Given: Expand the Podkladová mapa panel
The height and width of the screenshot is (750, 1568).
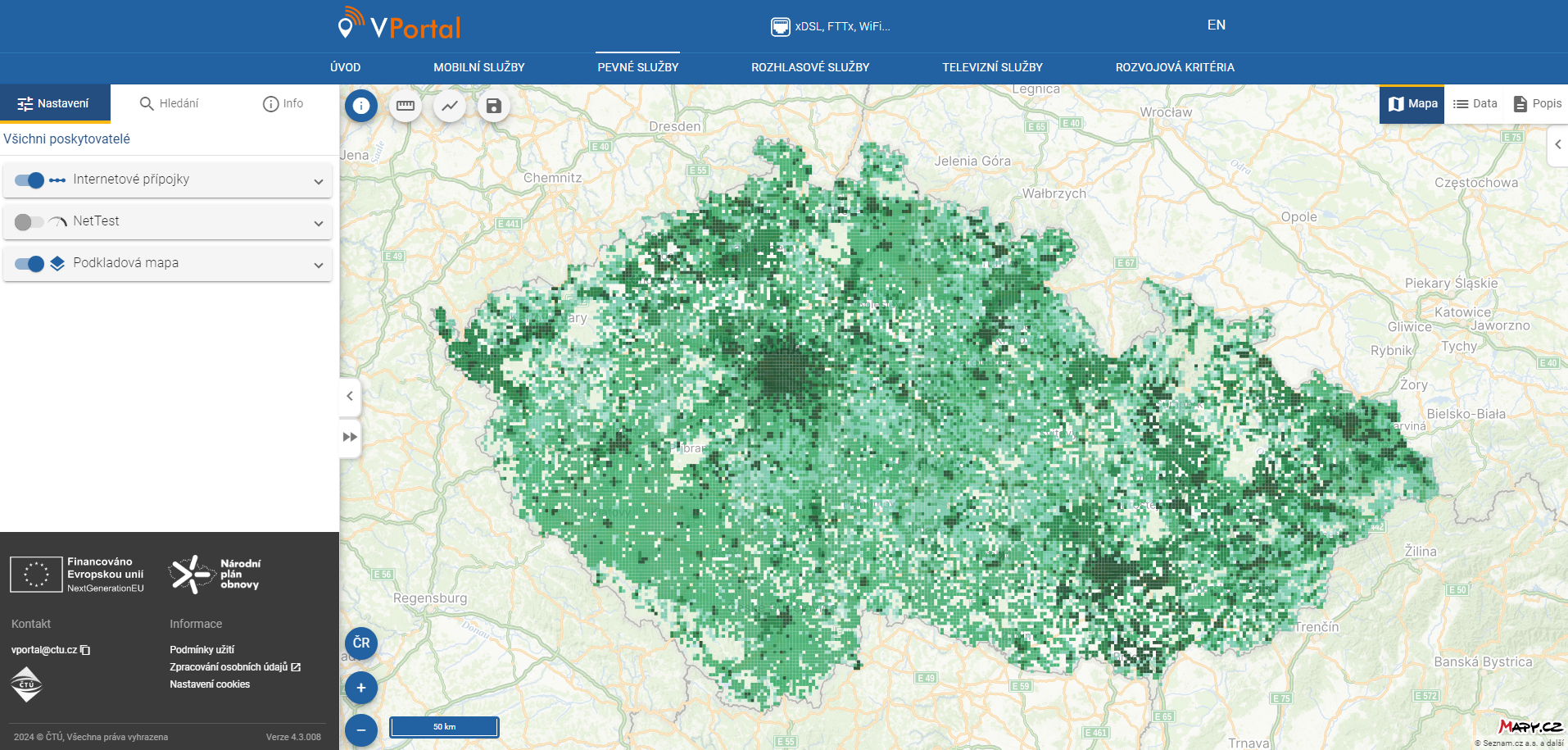Looking at the screenshot, I should (x=319, y=265).
